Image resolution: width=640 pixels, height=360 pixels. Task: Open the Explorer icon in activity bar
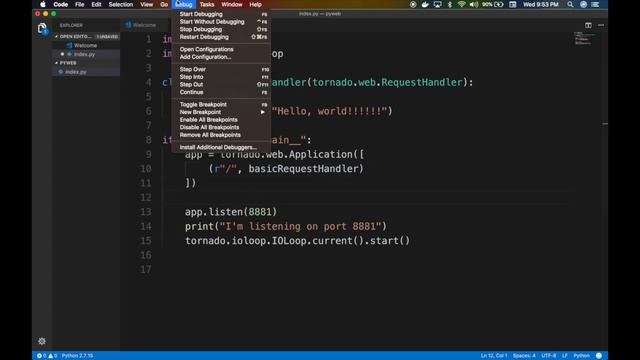[x=42, y=28]
